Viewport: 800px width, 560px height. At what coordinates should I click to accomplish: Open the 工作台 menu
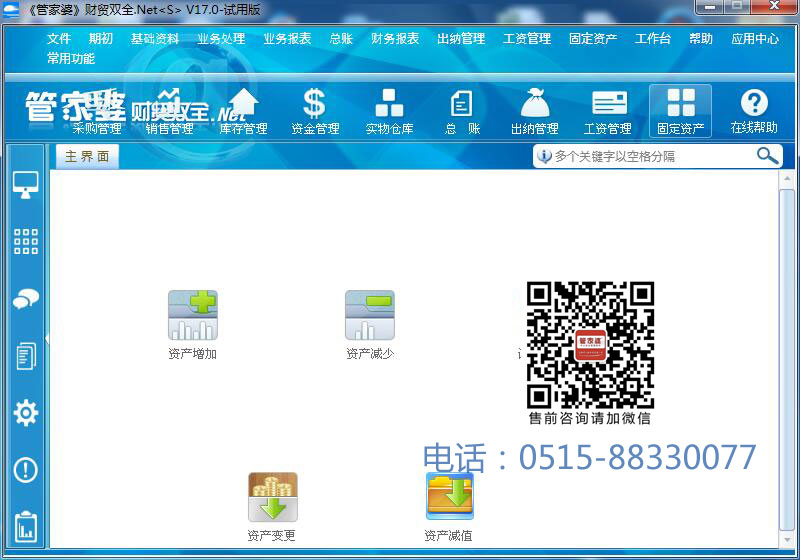[653, 39]
